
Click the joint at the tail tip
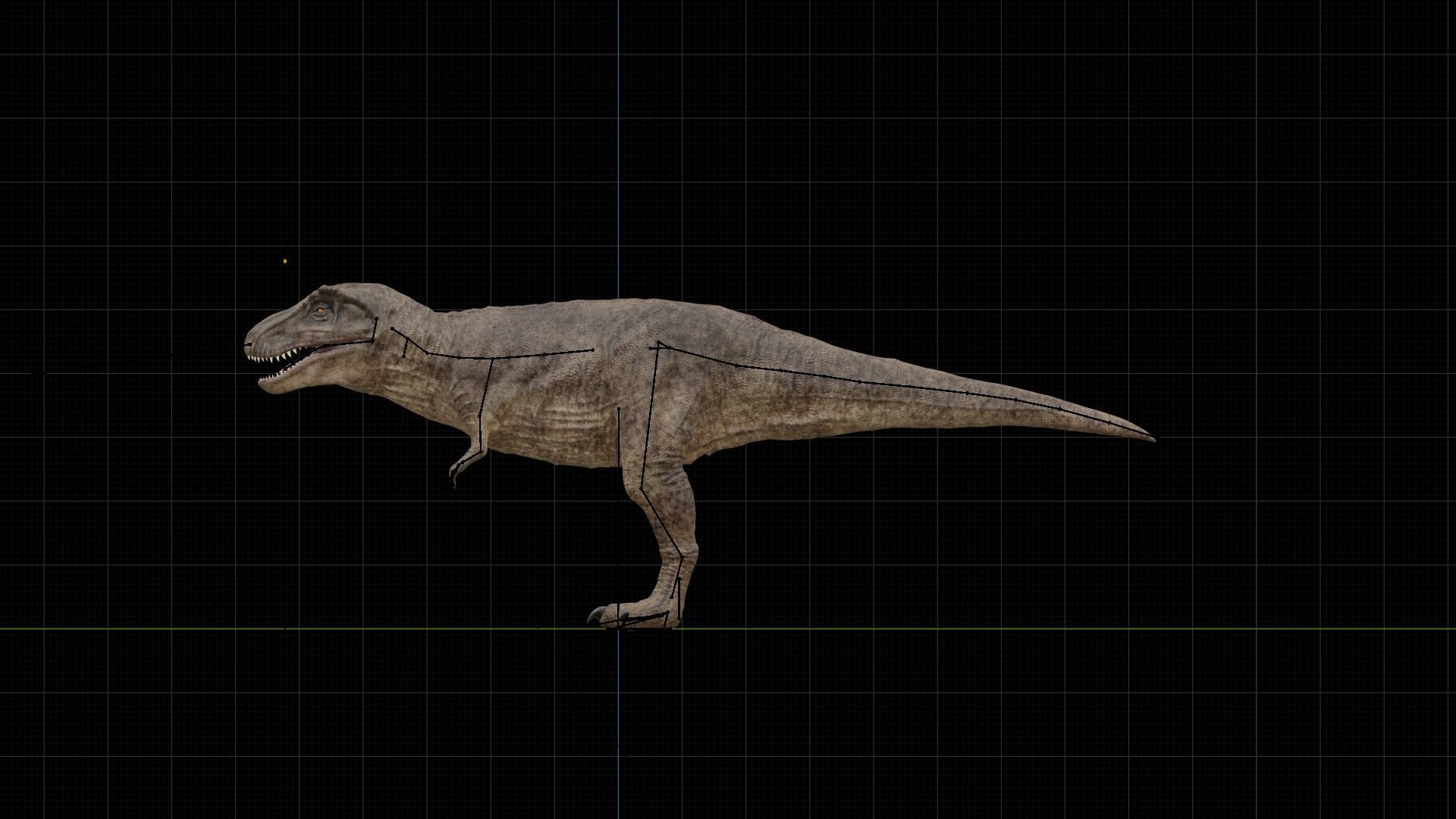click(1153, 438)
